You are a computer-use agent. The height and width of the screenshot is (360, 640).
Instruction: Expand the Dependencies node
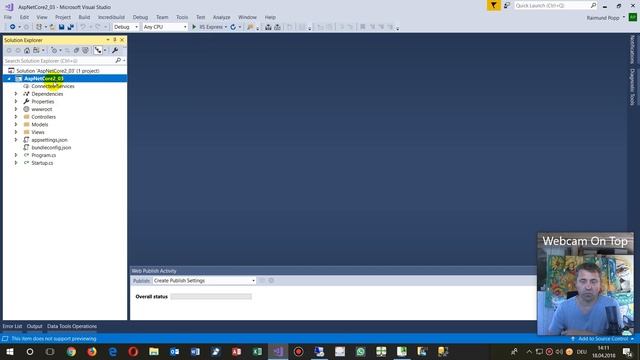(x=16, y=94)
